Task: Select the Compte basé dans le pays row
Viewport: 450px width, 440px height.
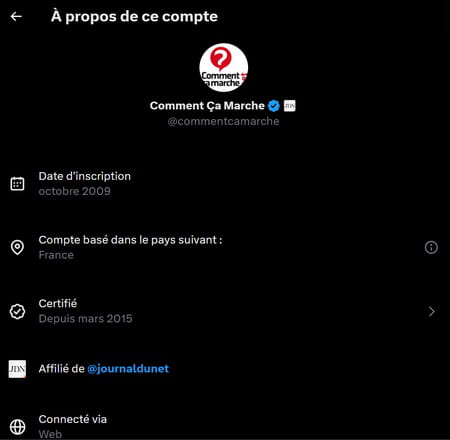Action: point(225,247)
